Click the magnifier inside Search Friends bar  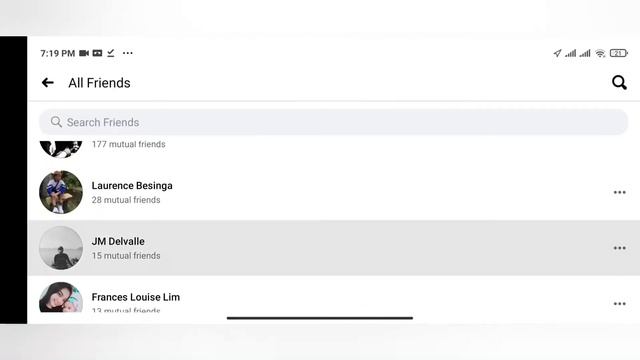click(x=56, y=122)
